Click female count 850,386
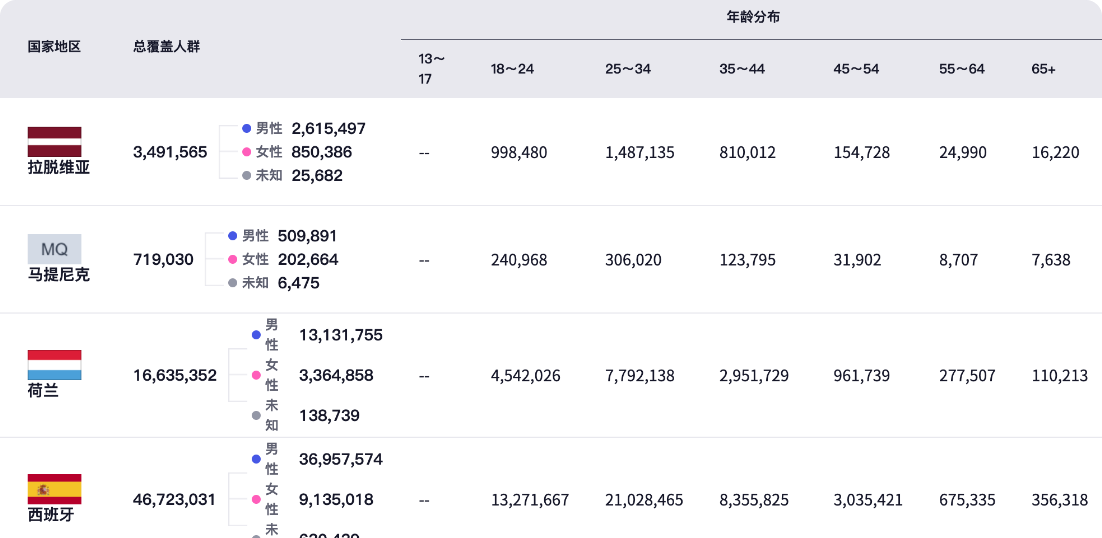 point(322,152)
